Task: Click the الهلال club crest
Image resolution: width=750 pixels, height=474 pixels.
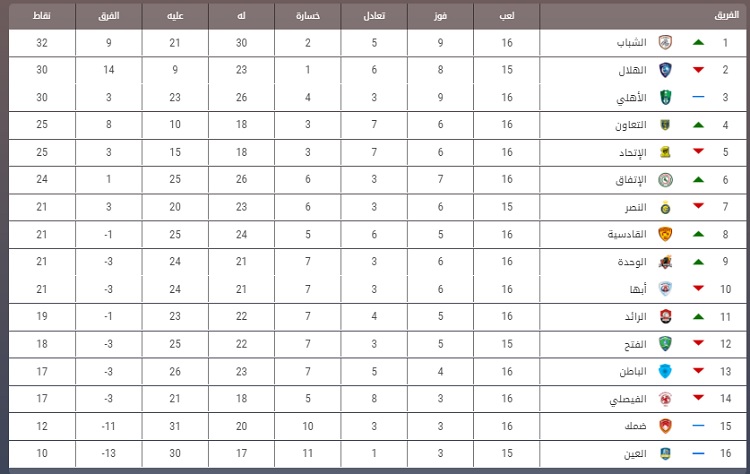Action: 665,70
